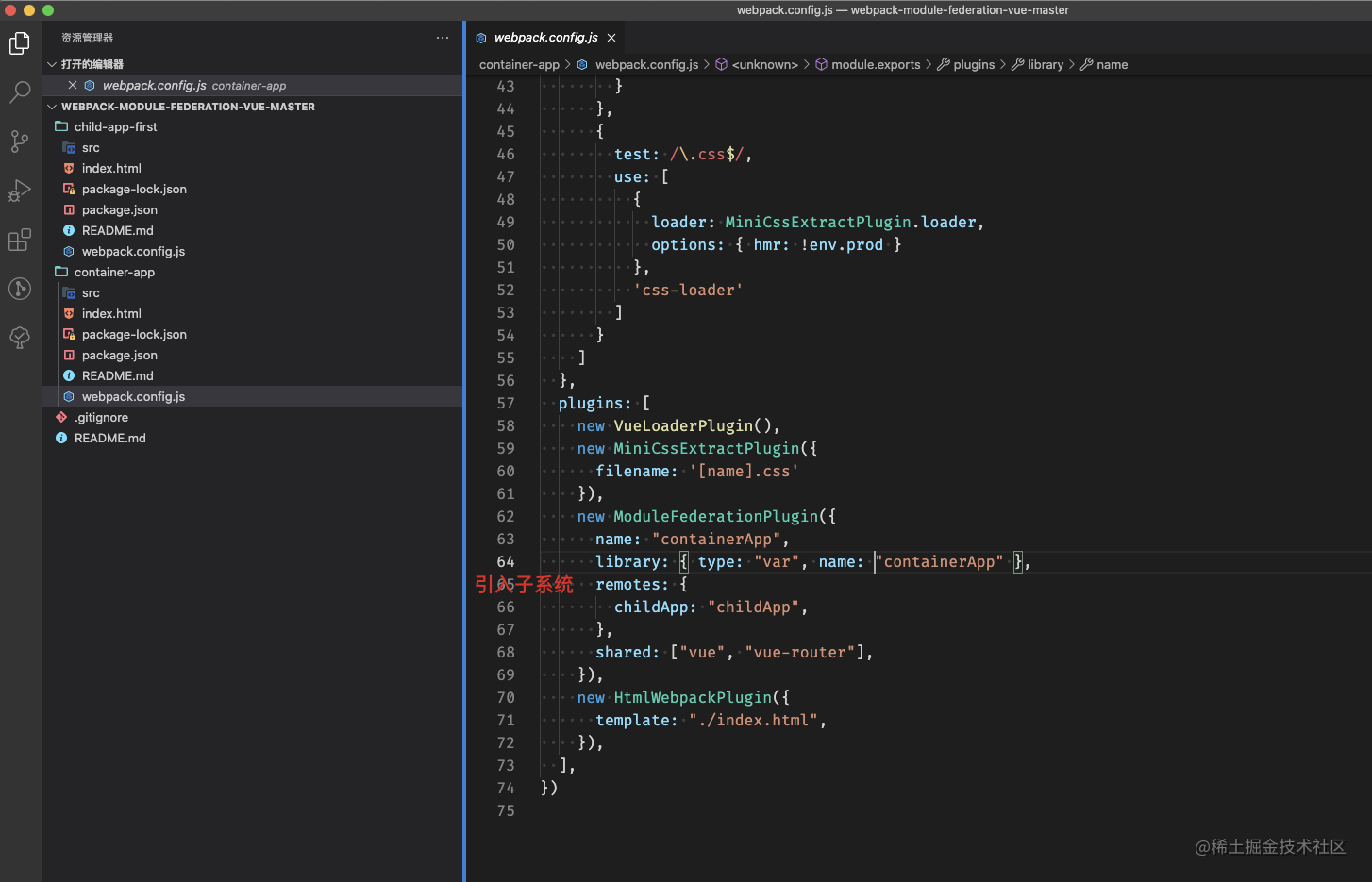The width and height of the screenshot is (1372, 882).
Task: Expand the child-app-first folder
Action: pyautogui.click(x=253, y=126)
